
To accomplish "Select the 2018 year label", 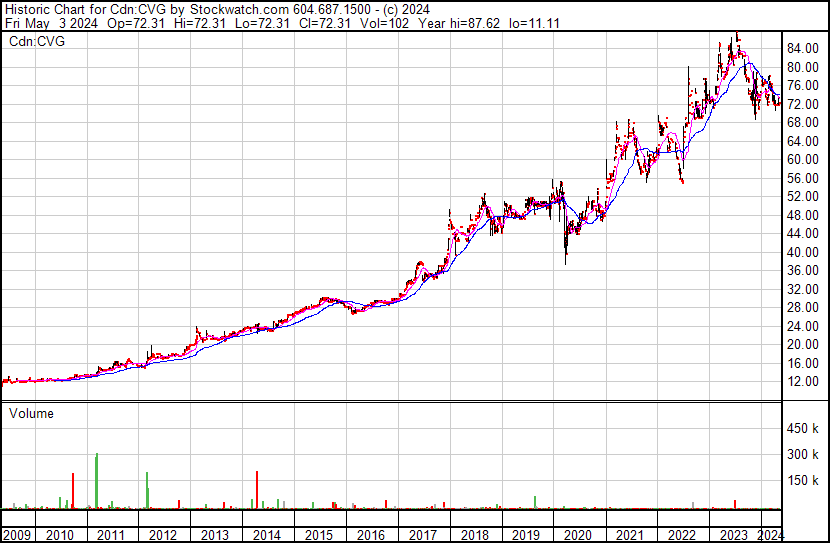I will [x=475, y=535].
